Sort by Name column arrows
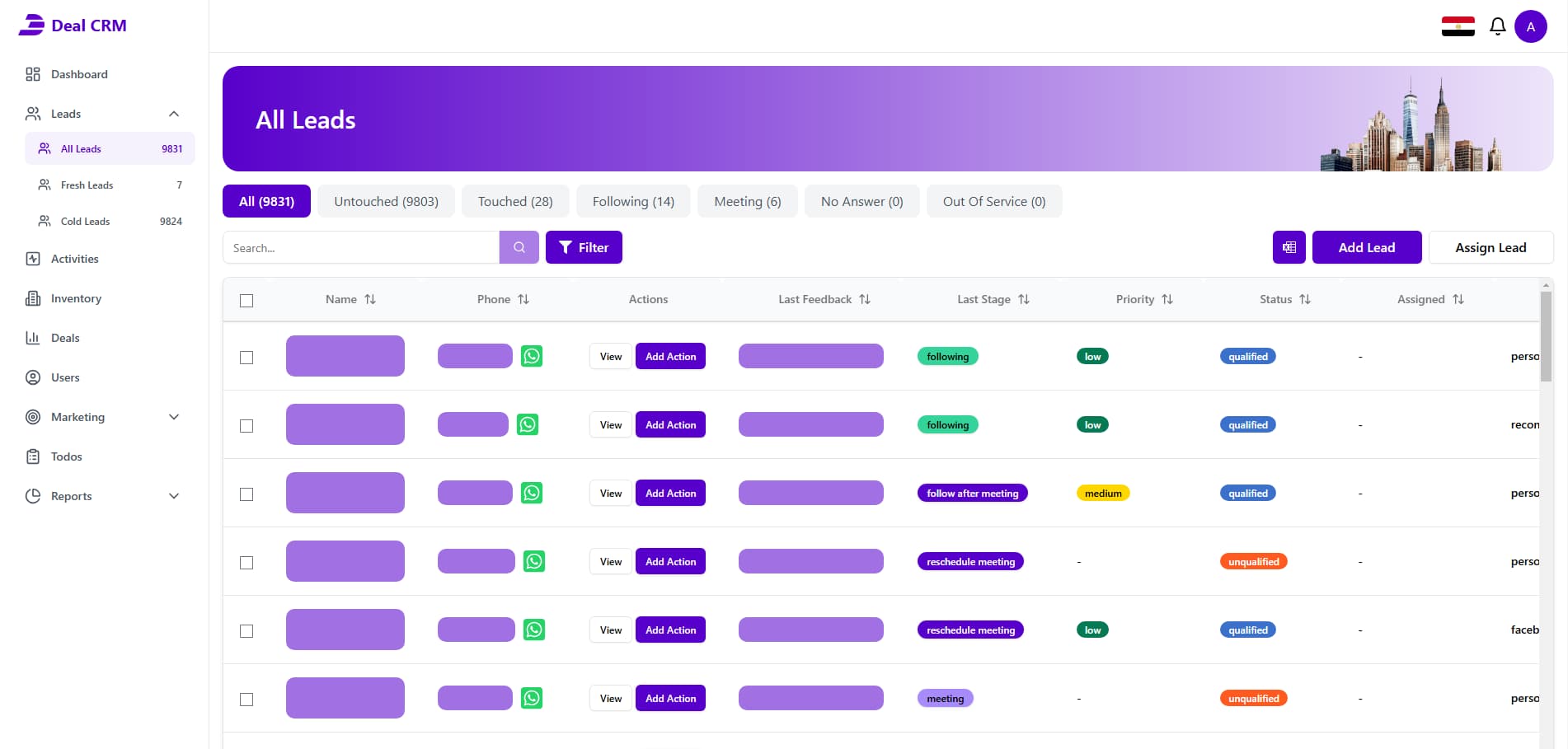 (370, 299)
